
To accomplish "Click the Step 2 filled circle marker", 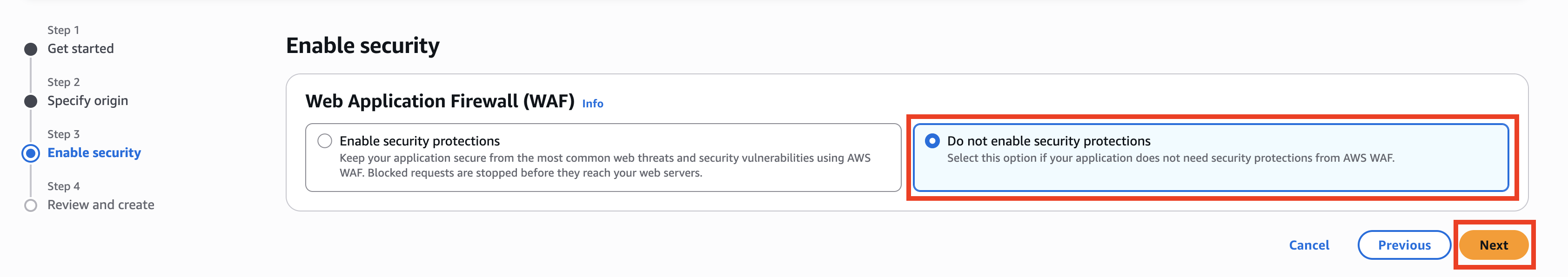I will 30,101.
